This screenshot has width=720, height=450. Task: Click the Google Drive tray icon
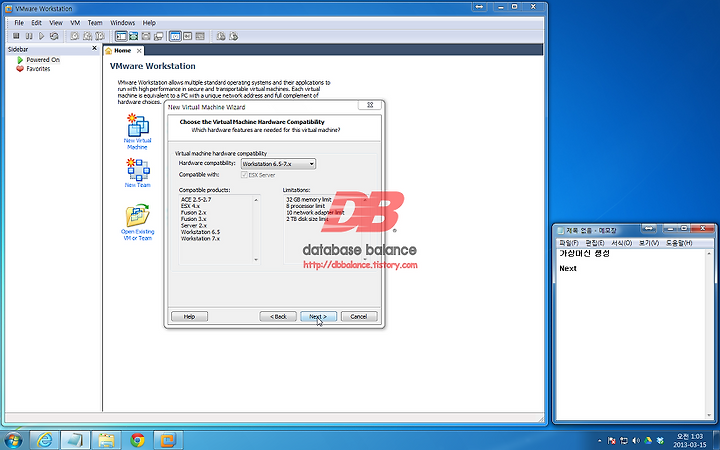coord(648,440)
